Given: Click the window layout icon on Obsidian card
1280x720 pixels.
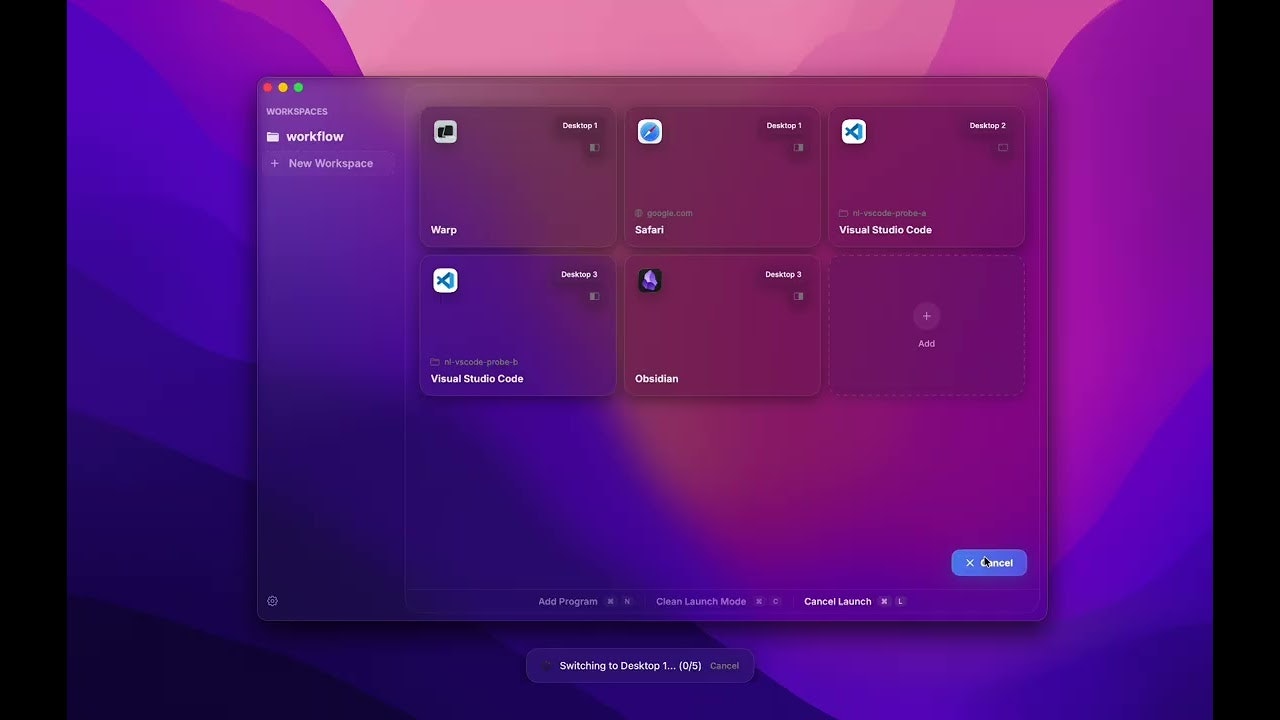Looking at the screenshot, I should (x=798, y=296).
